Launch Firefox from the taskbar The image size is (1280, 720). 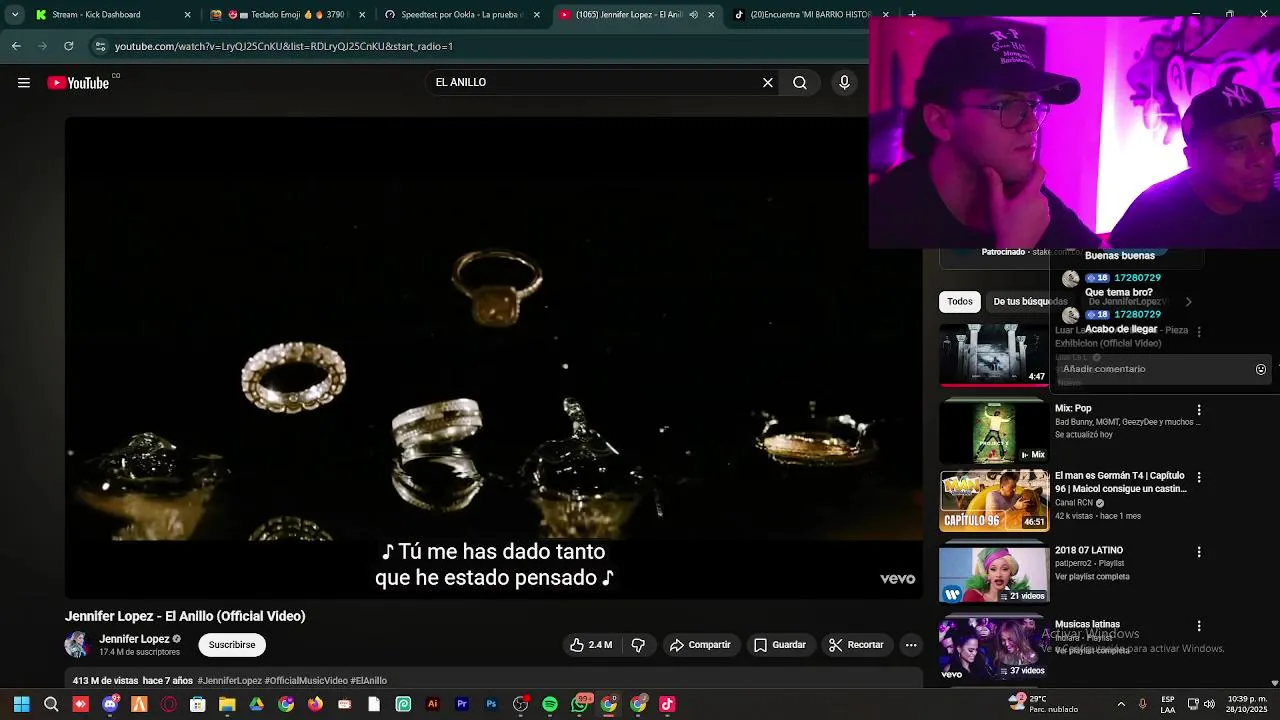click(x=315, y=704)
